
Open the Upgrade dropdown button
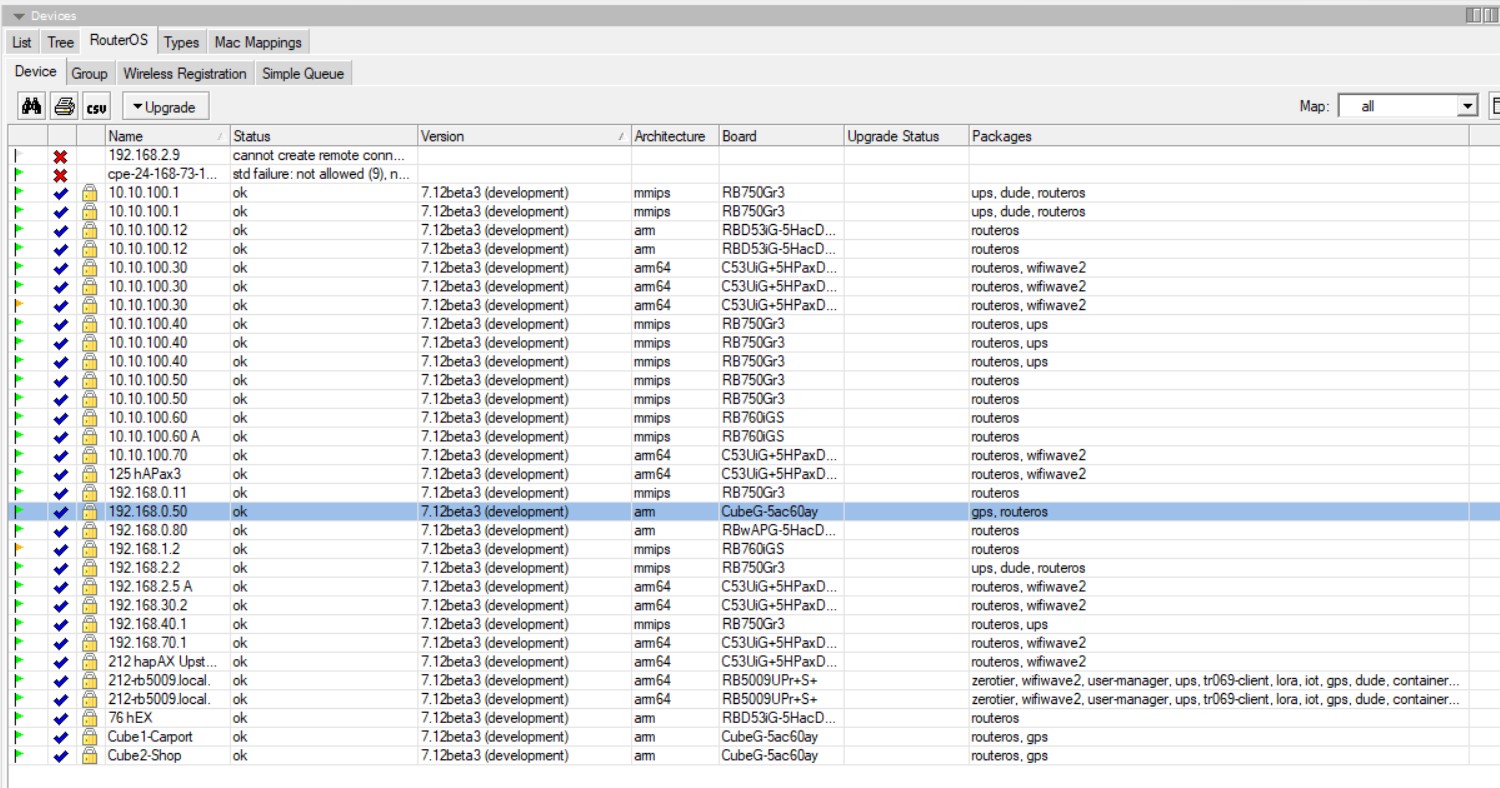(166, 106)
